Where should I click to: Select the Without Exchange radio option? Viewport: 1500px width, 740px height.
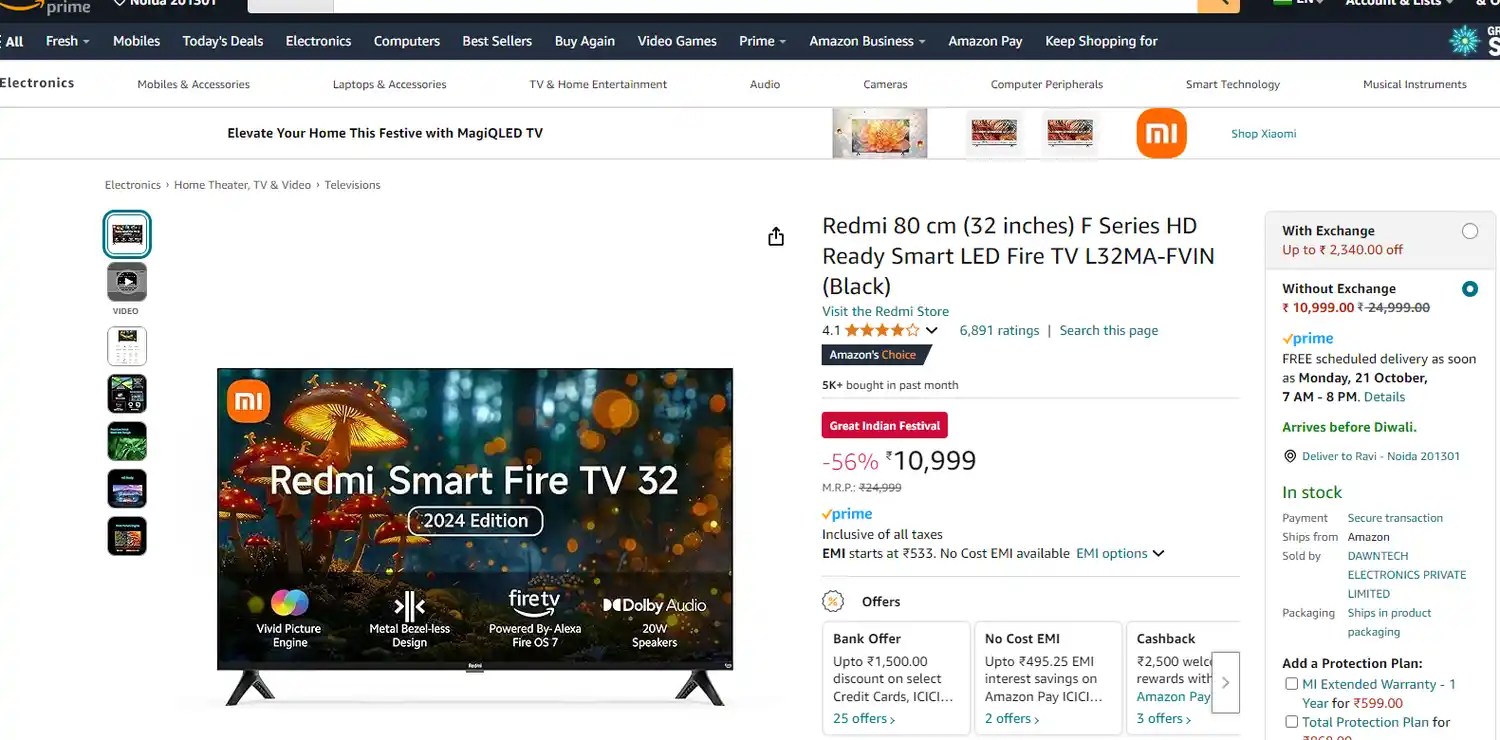click(1470, 289)
